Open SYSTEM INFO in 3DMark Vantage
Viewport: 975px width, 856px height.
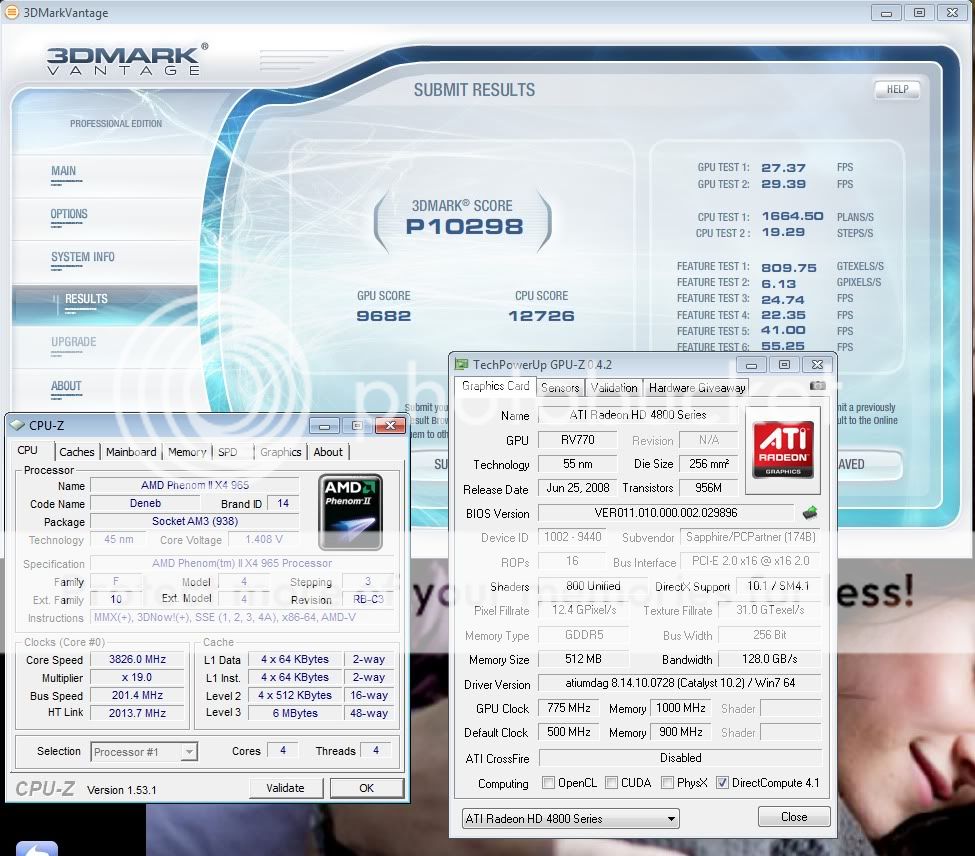tap(83, 257)
